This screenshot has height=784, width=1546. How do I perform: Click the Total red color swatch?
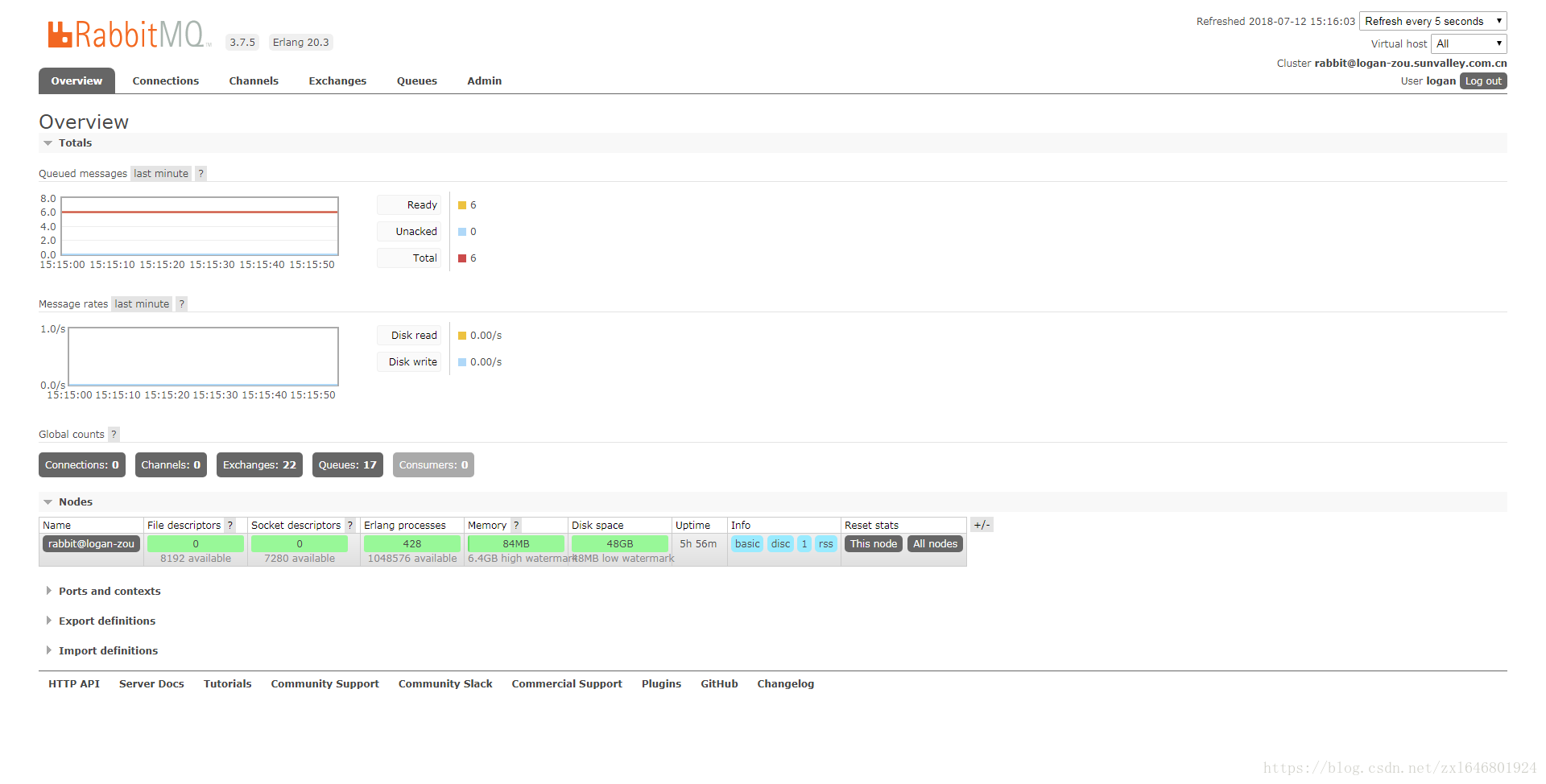pyautogui.click(x=462, y=258)
